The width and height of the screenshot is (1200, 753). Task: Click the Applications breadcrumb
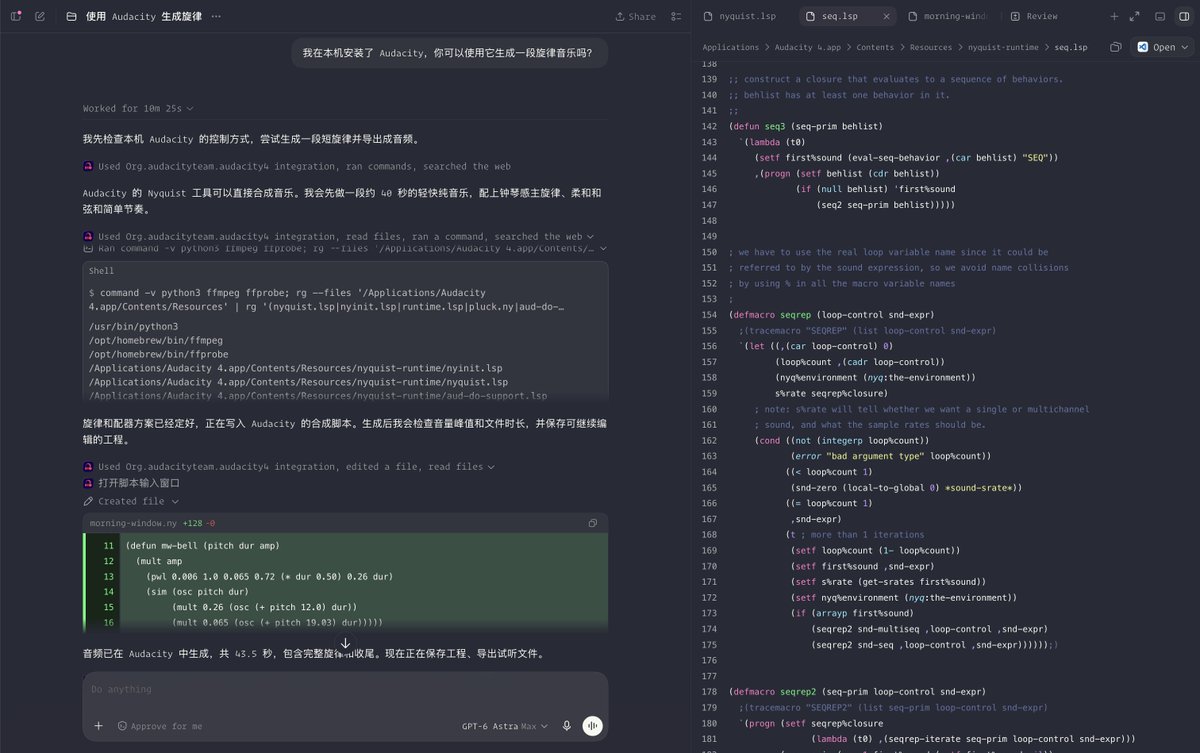click(x=731, y=47)
